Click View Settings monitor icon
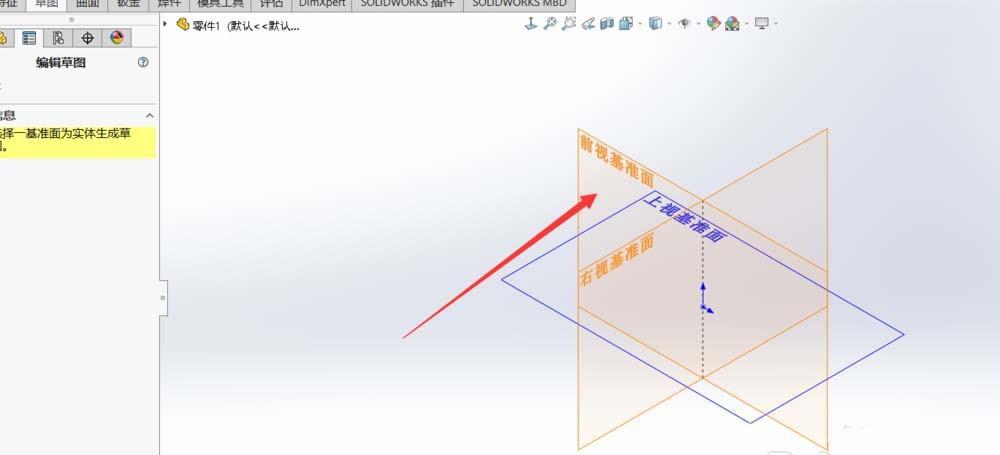 (762, 24)
